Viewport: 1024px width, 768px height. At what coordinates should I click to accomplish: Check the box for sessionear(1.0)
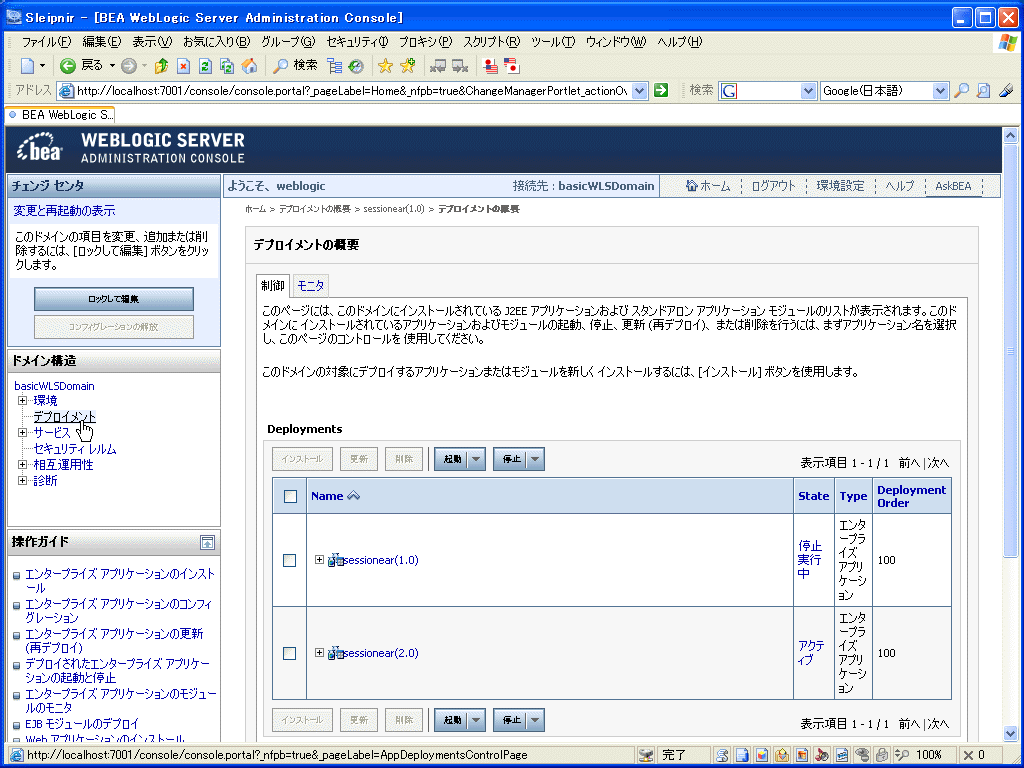pyautogui.click(x=289, y=560)
